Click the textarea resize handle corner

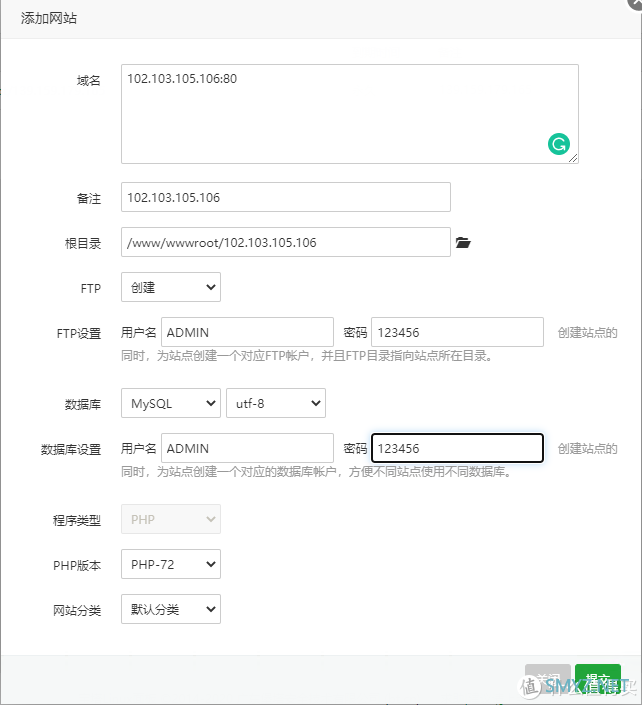click(x=573, y=158)
